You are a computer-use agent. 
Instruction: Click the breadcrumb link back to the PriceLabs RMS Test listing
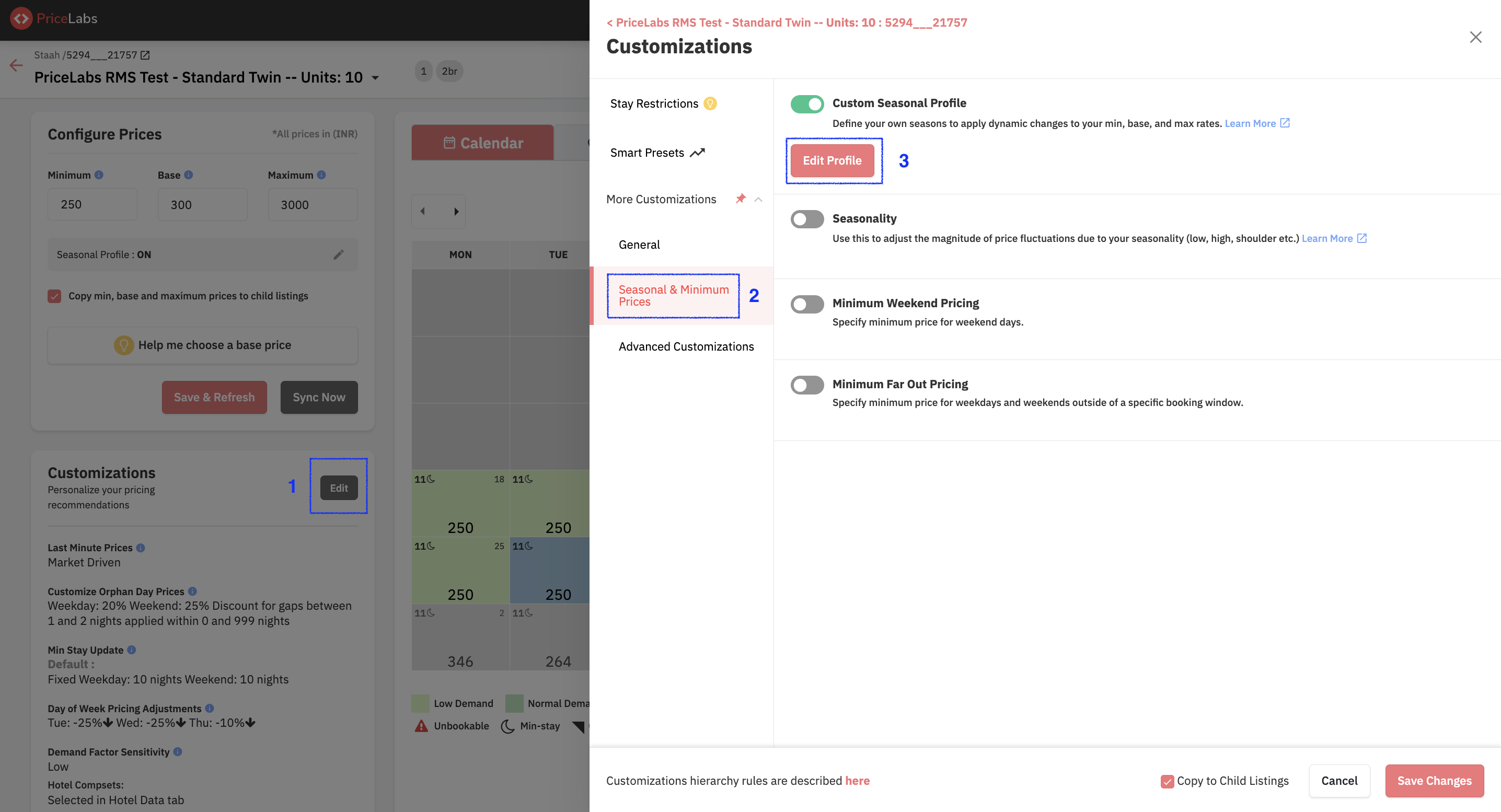pyautogui.click(x=787, y=22)
